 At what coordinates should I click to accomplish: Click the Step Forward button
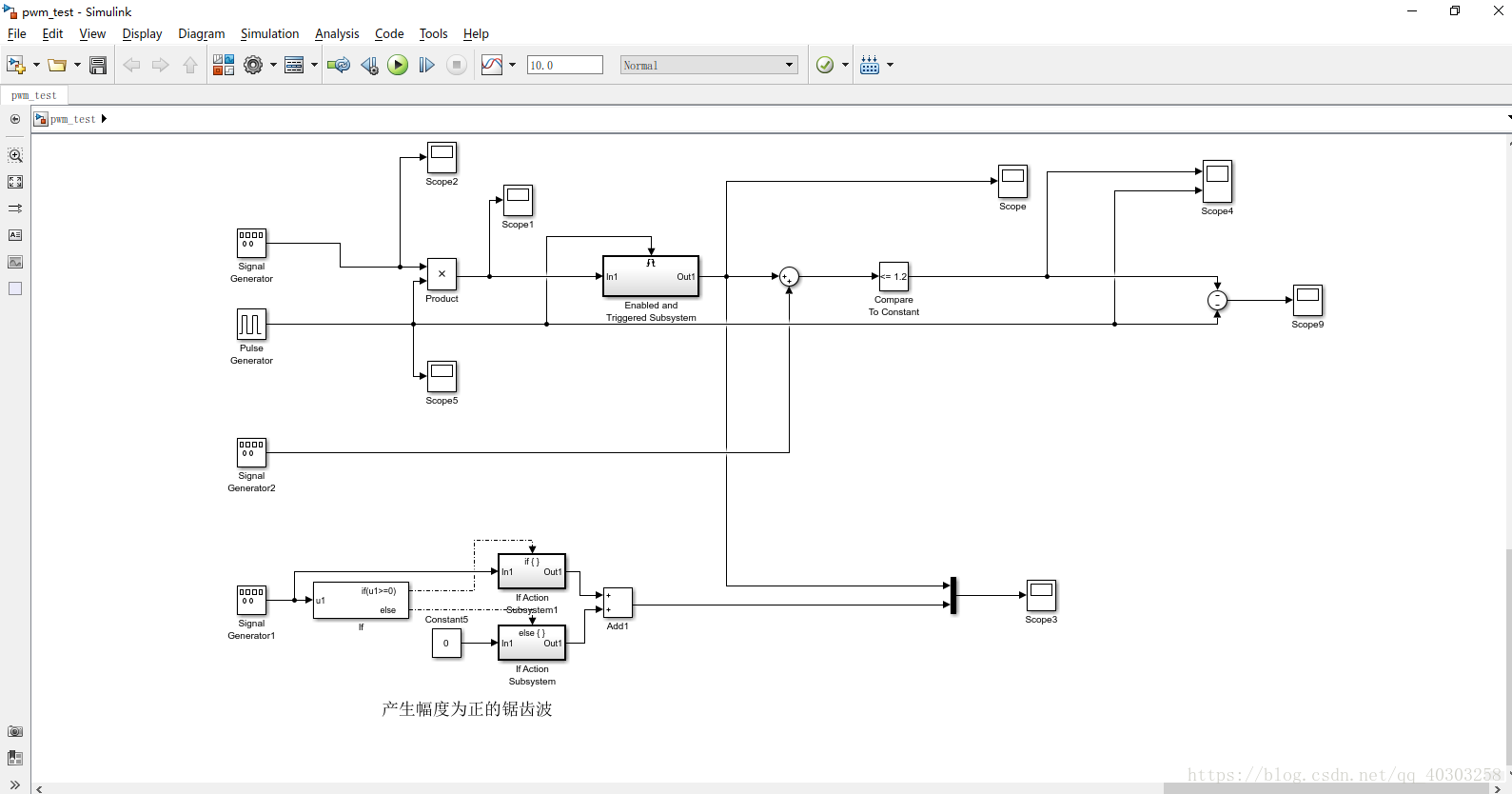coord(427,65)
